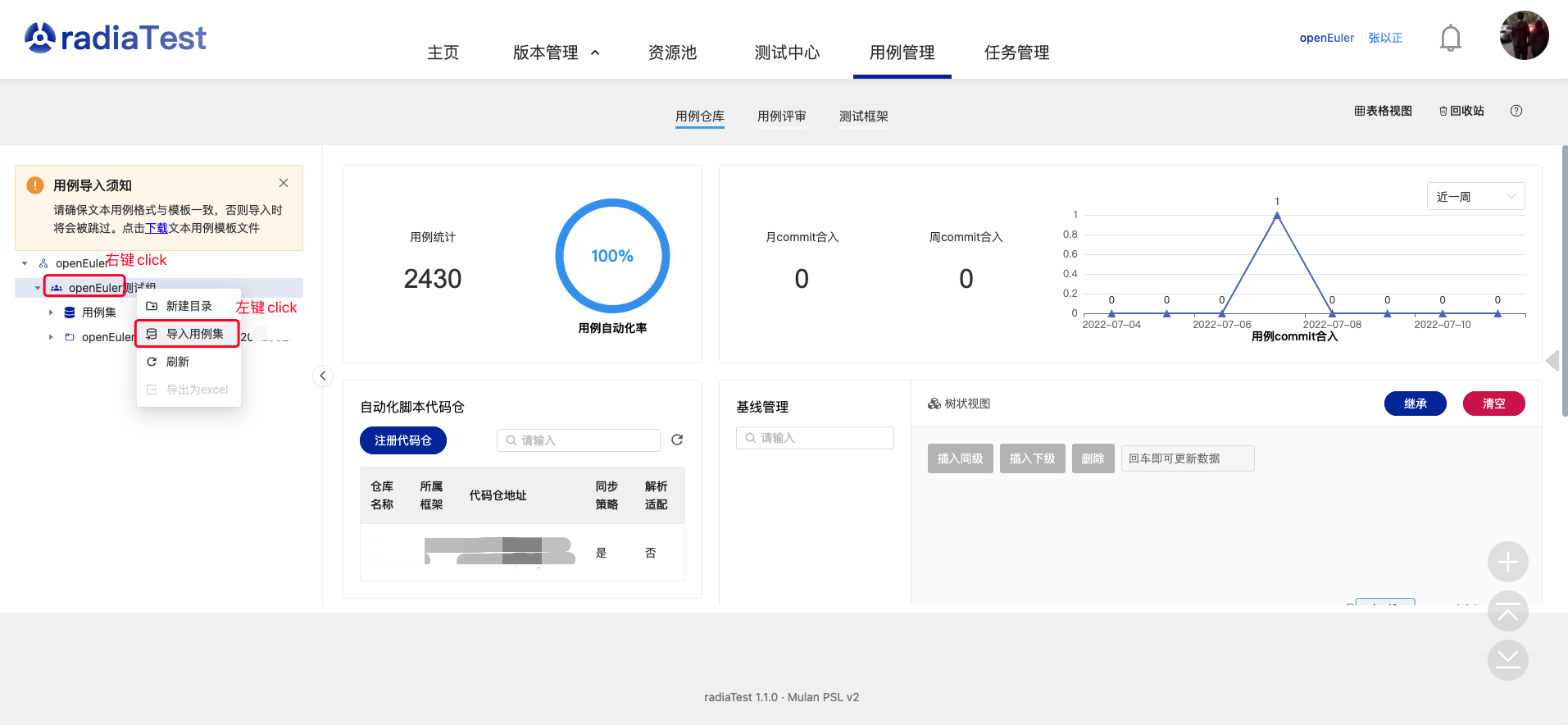Switch to the 用例评审 tab
This screenshot has height=725, width=1568.
tap(781, 116)
